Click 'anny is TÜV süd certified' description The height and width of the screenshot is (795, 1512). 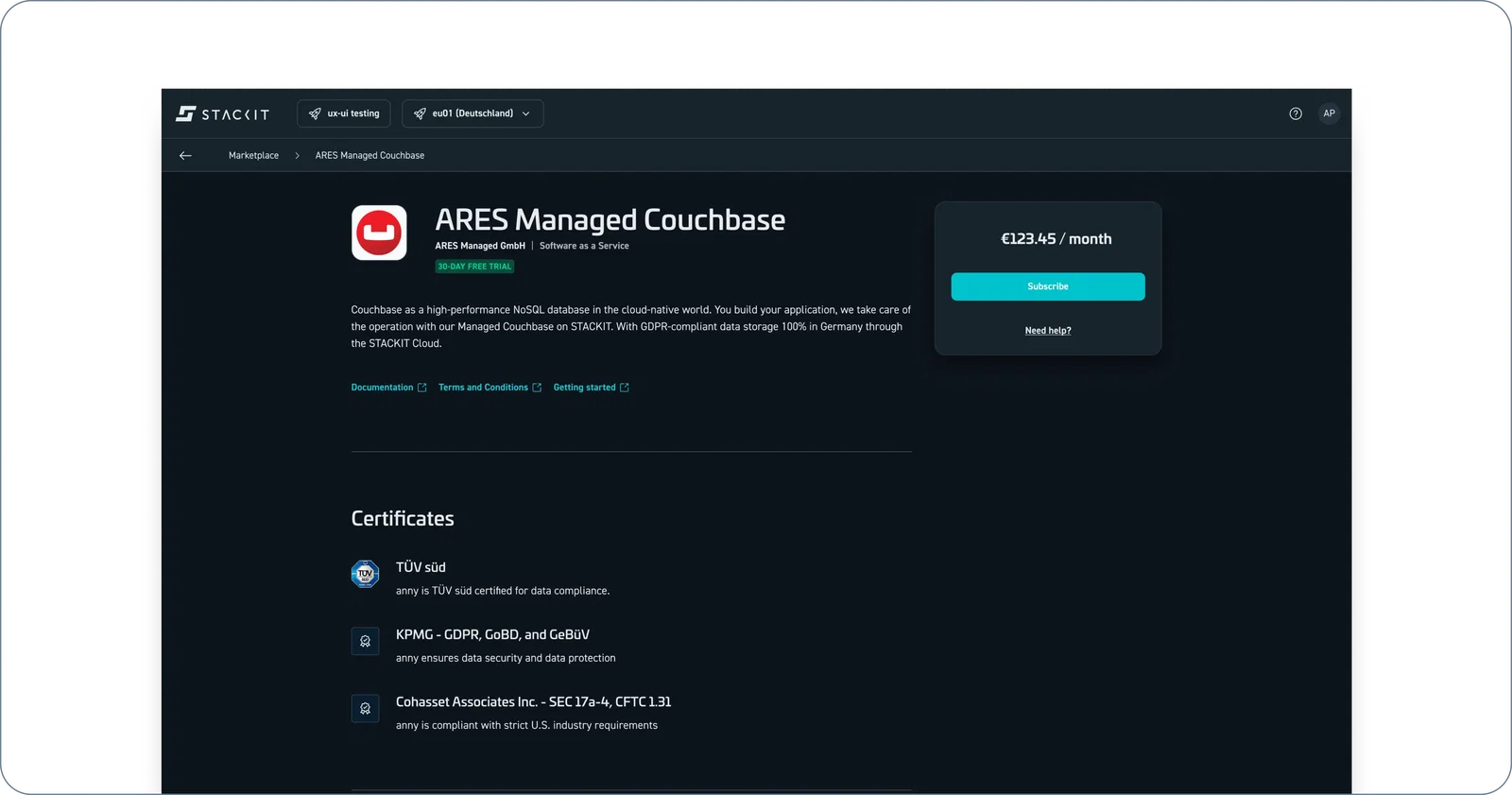click(503, 591)
